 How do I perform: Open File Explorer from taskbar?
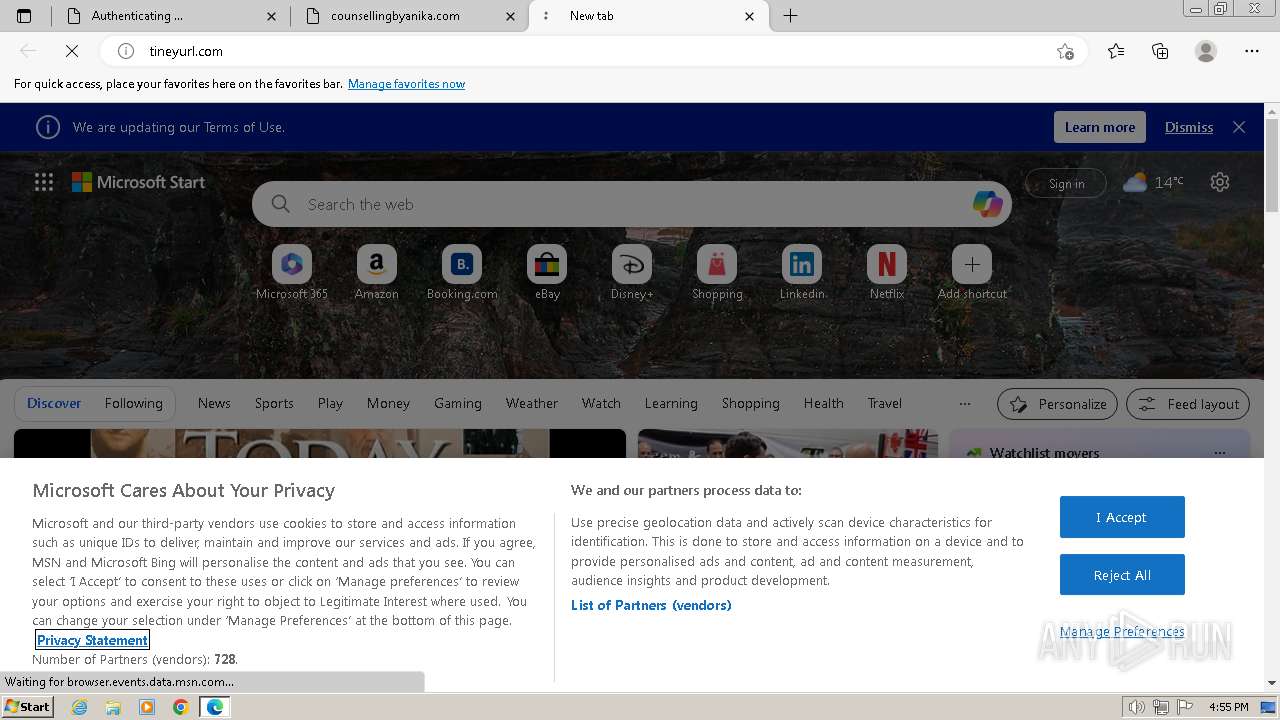click(113, 707)
